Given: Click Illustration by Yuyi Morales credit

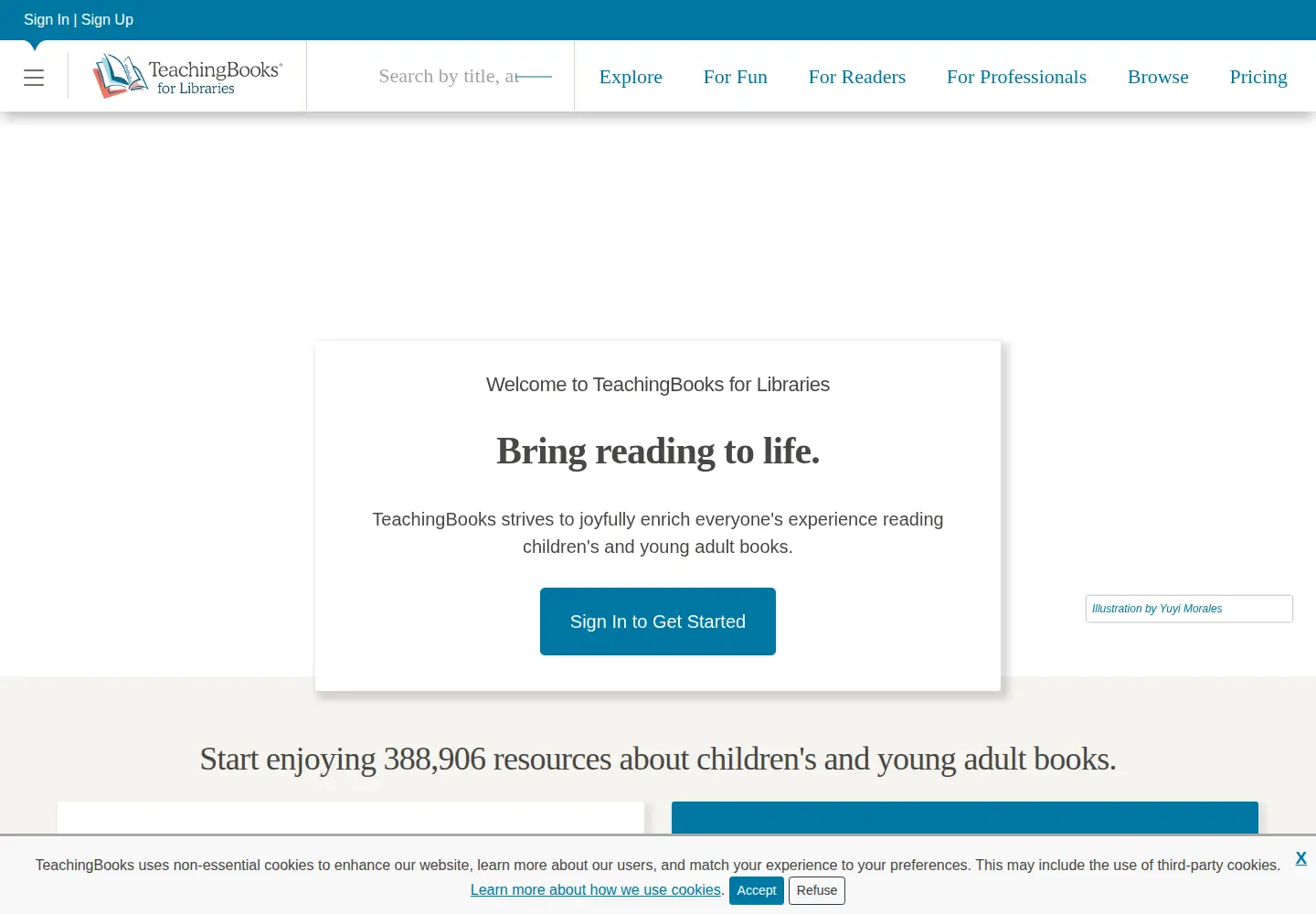Looking at the screenshot, I should tap(1157, 609).
